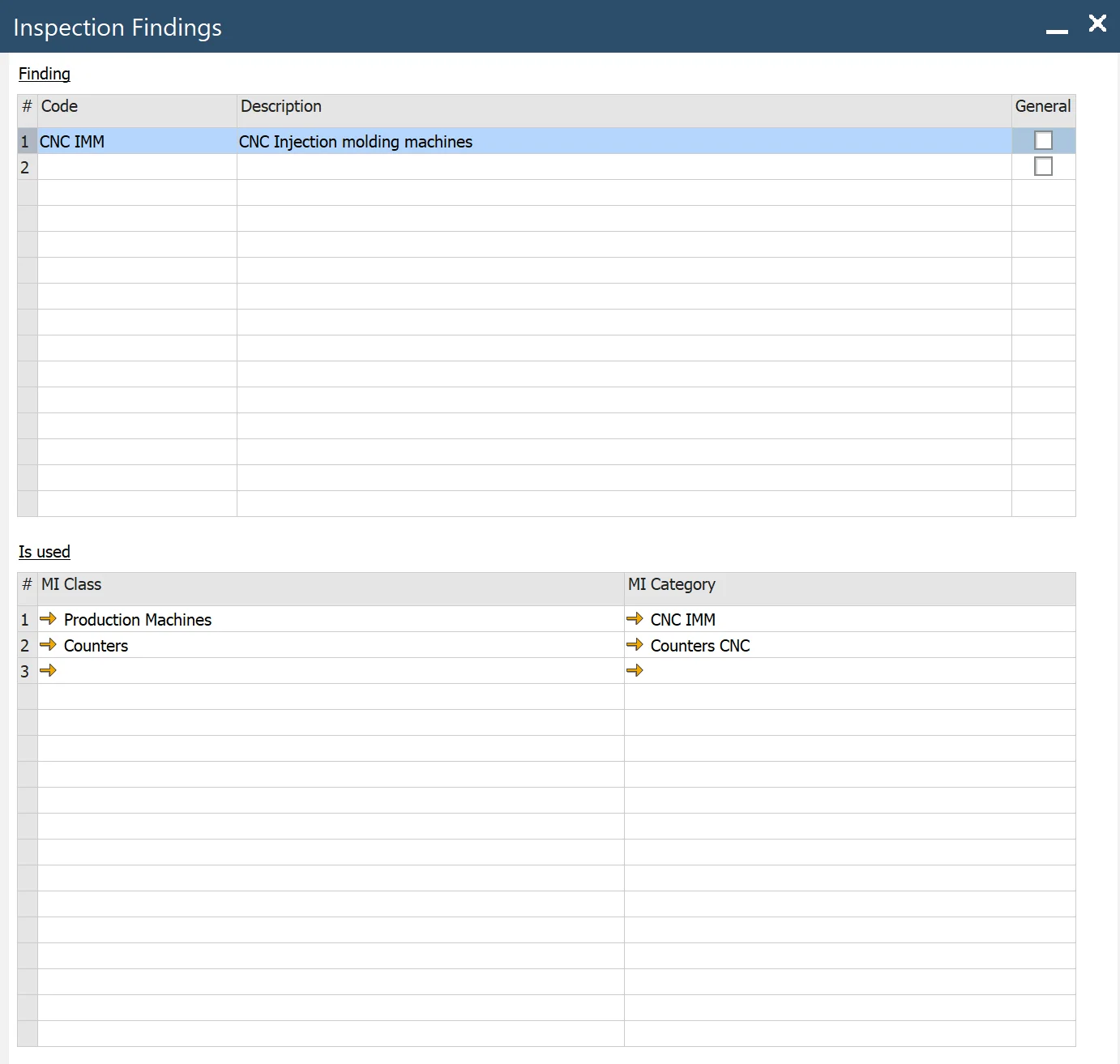This screenshot has width=1120, height=1064.
Task: Sort by Description column header
Action: [x=622, y=107]
